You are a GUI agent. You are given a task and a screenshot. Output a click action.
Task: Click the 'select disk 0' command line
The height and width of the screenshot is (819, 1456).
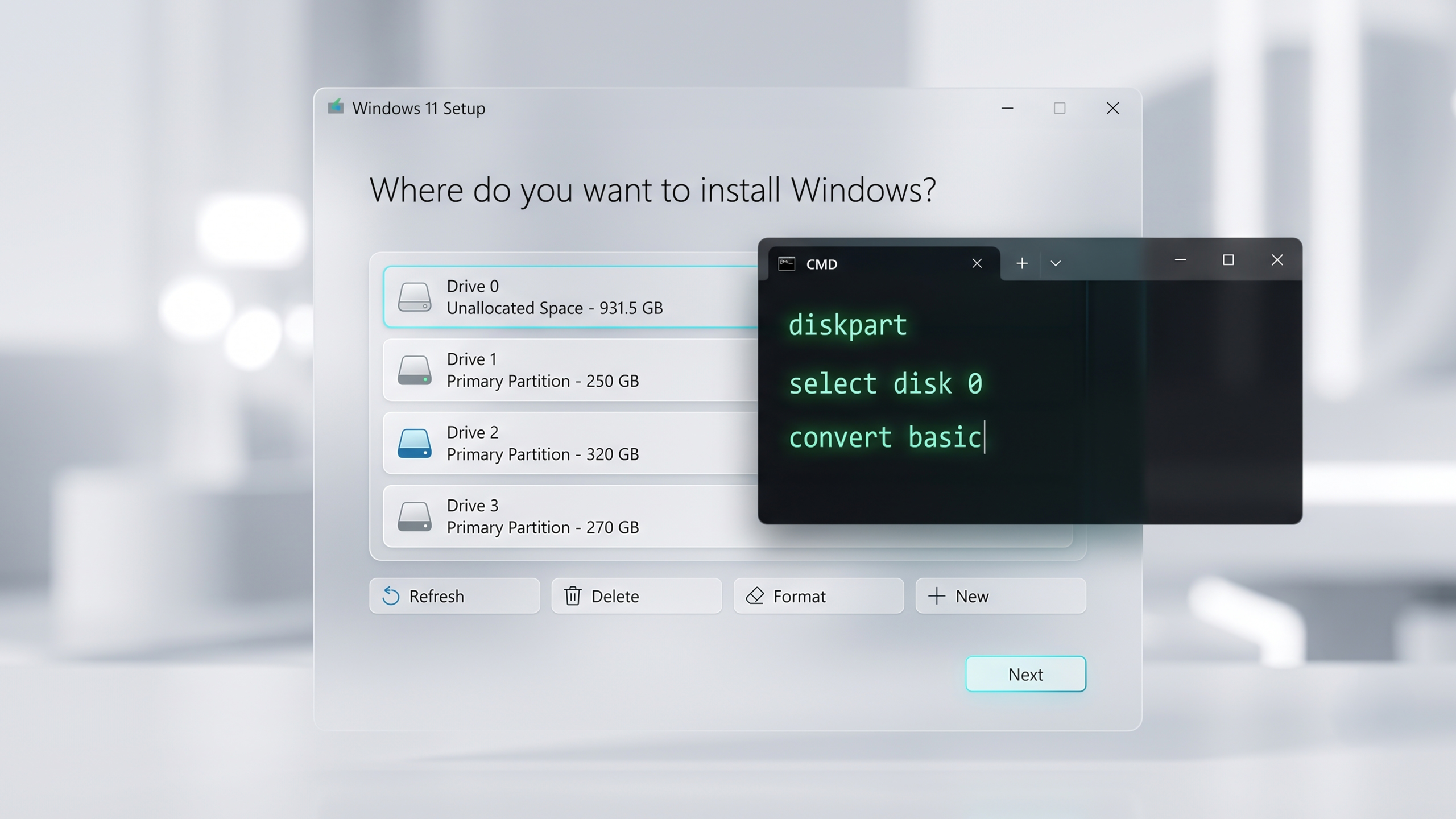coord(885,383)
